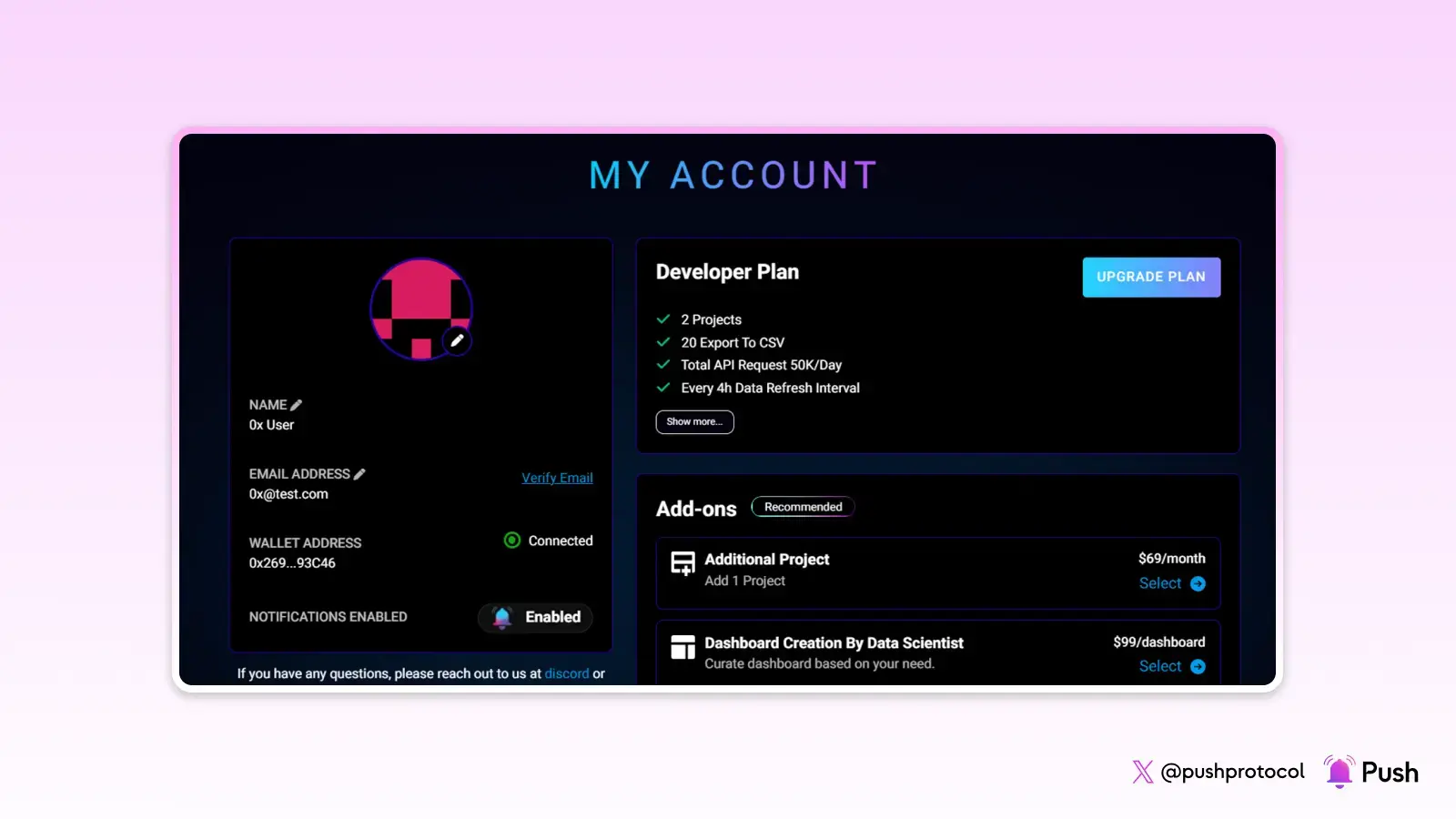Click the Push bell logo in bottom right
The image size is (1456, 819).
click(x=1339, y=771)
